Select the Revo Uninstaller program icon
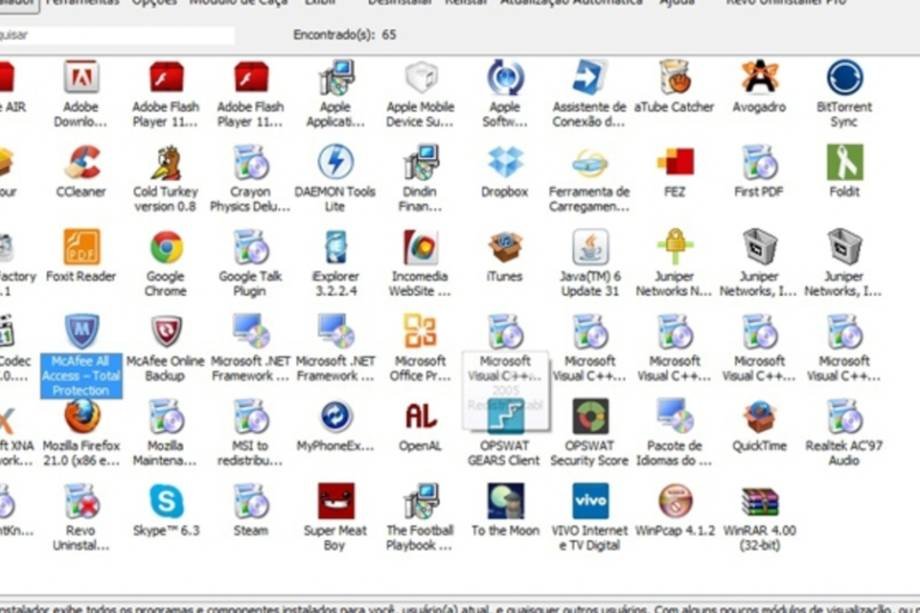 81,501
